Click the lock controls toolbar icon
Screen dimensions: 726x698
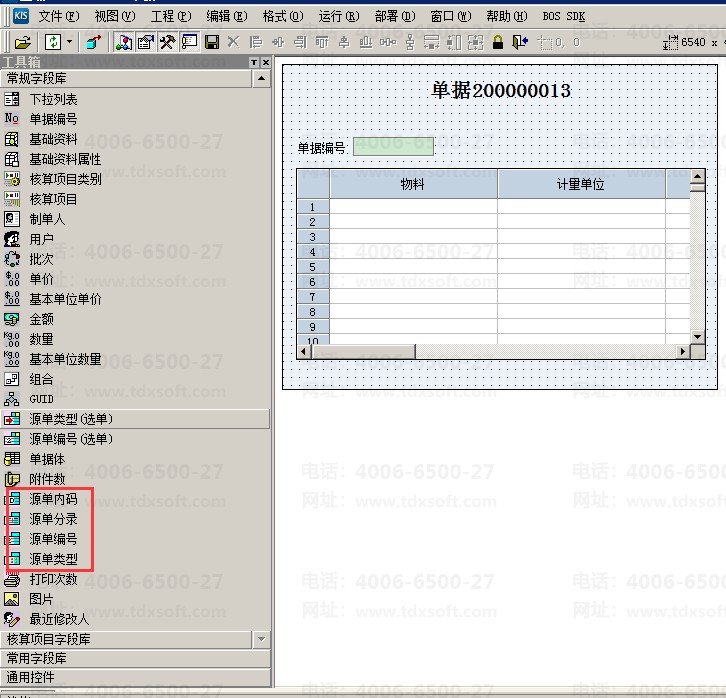point(497,42)
